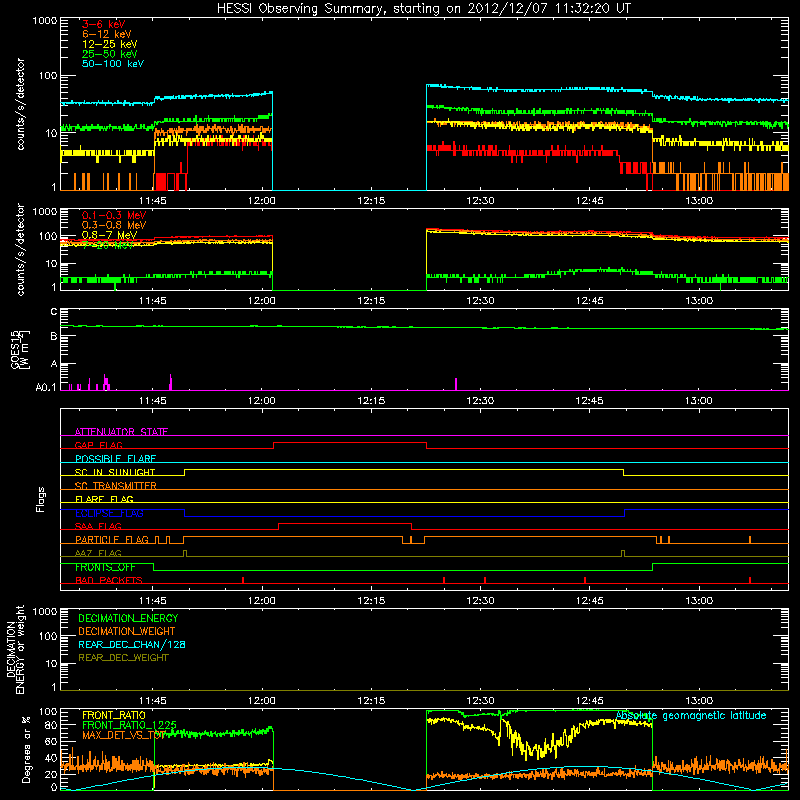Select the SAA_FLAG label
This screenshot has height=800, width=800.
(x=98, y=526)
